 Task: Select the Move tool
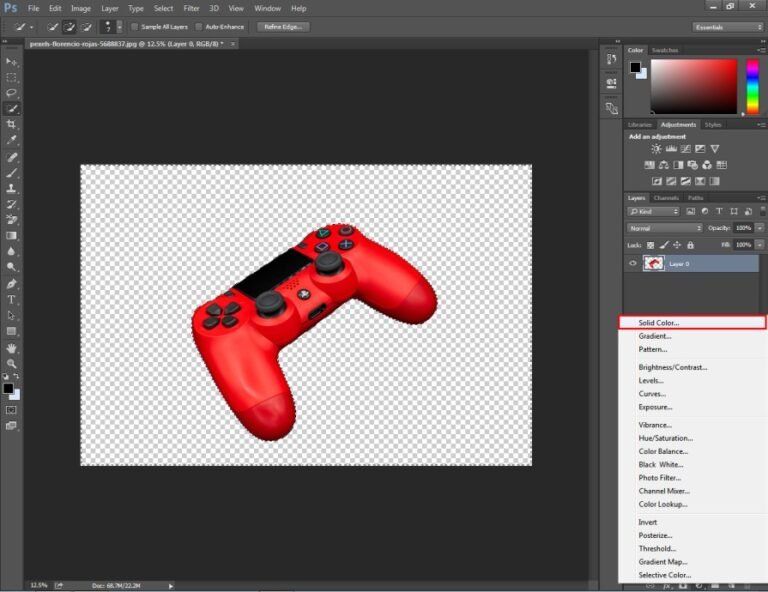tap(12, 61)
